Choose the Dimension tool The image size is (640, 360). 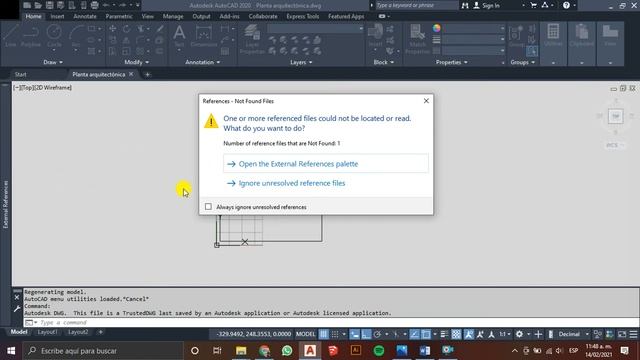[203, 36]
